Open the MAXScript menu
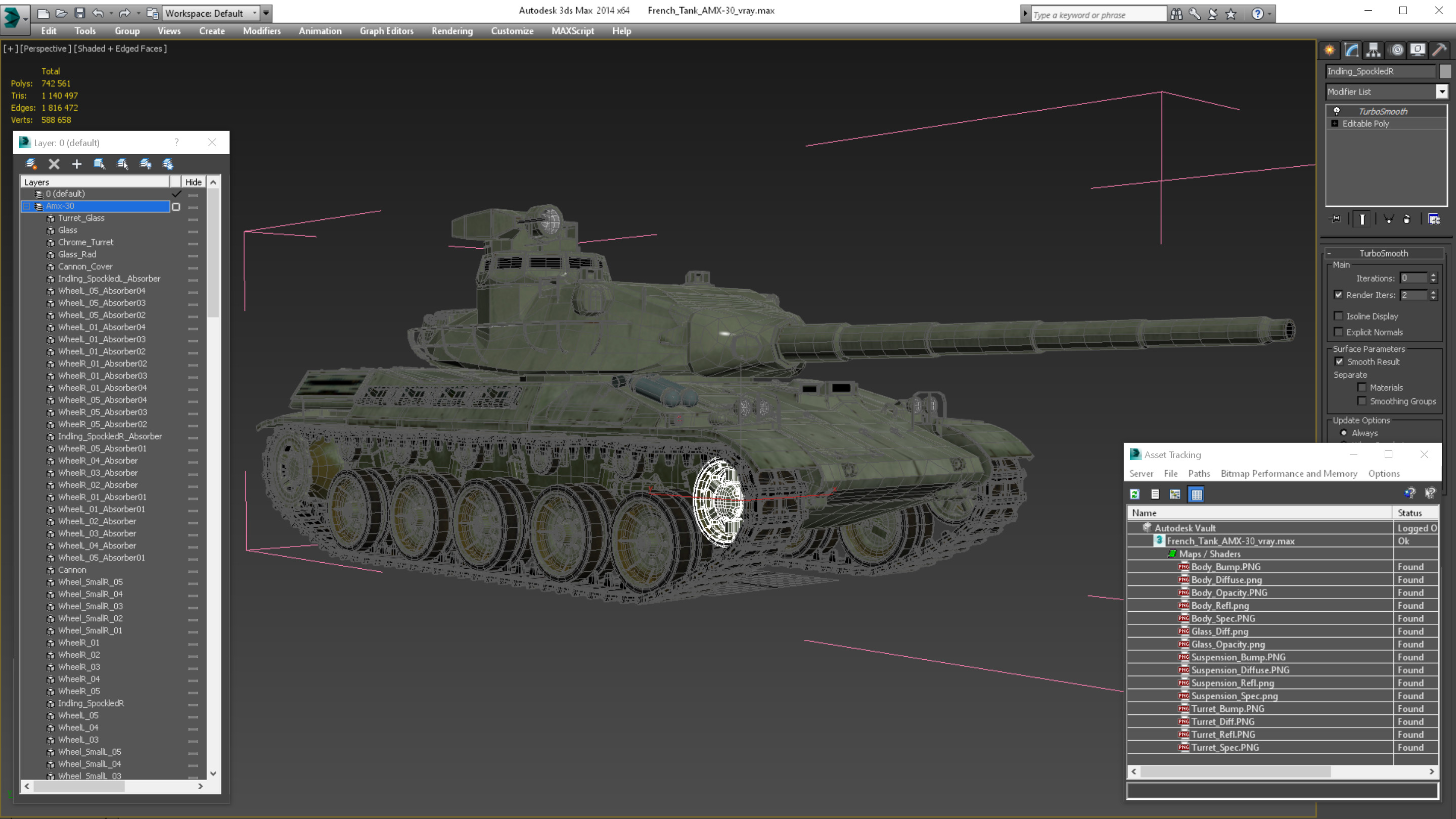Viewport: 1456px width, 819px height. (573, 31)
